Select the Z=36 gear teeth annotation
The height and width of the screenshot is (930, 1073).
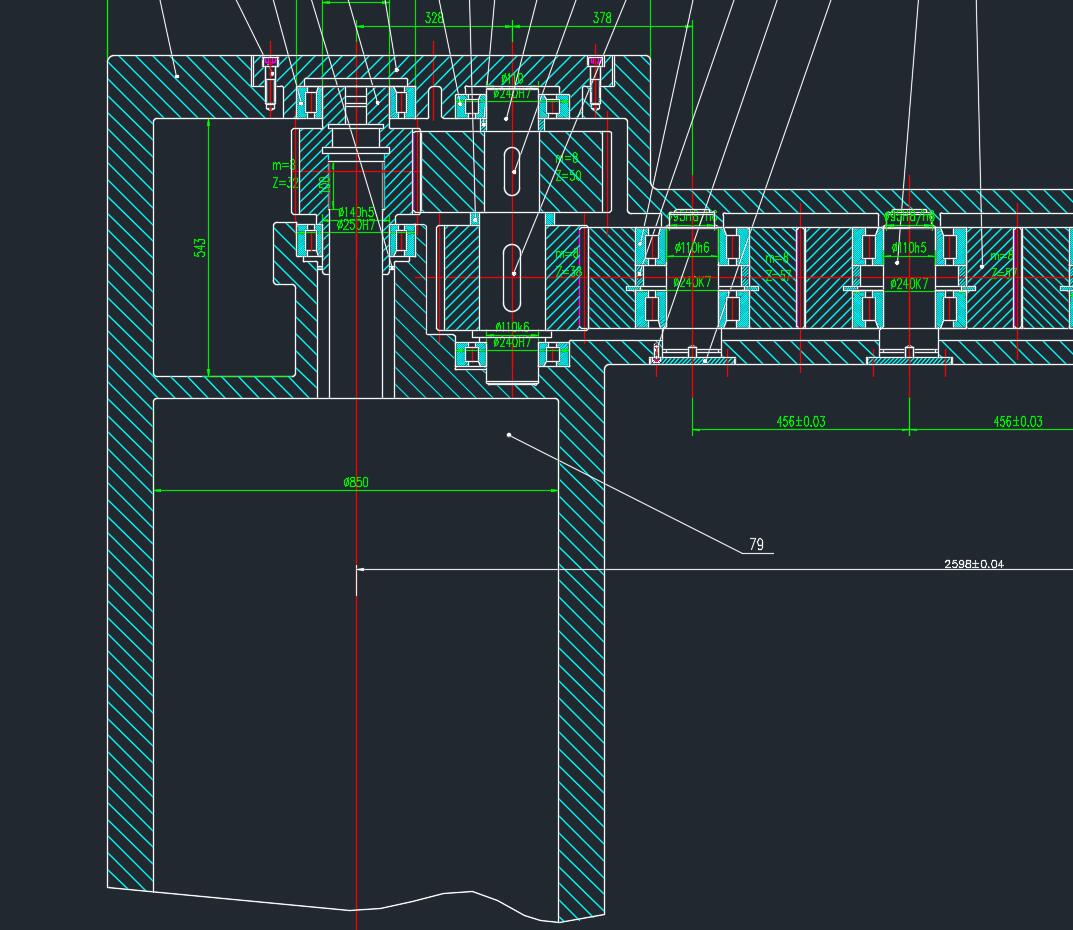pos(568,271)
